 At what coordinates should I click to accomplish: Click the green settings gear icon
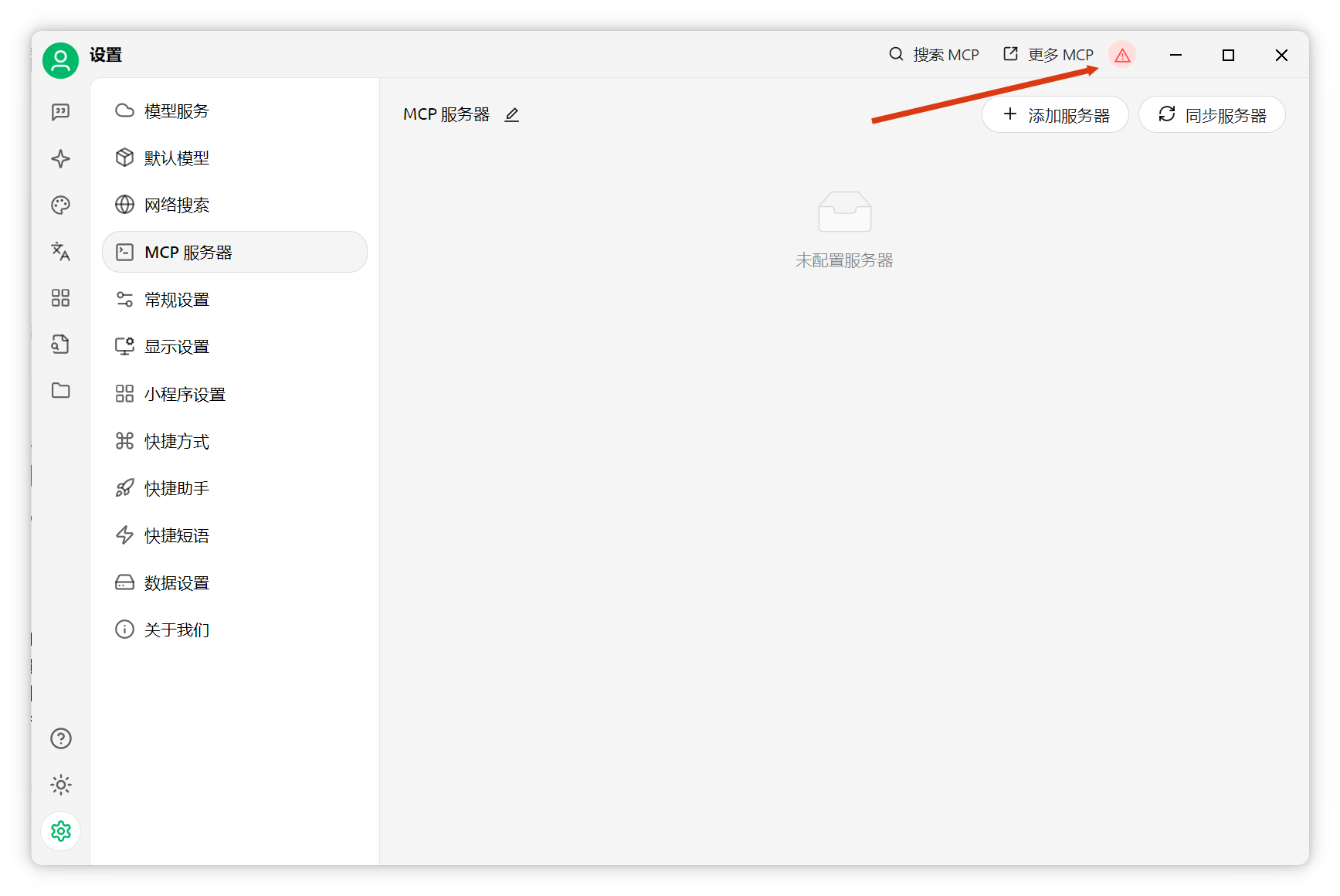(x=60, y=831)
